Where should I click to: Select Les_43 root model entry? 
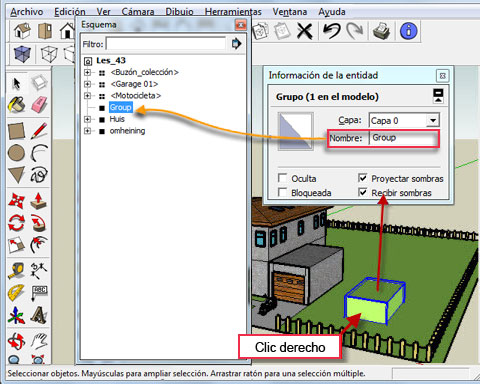click(111, 61)
